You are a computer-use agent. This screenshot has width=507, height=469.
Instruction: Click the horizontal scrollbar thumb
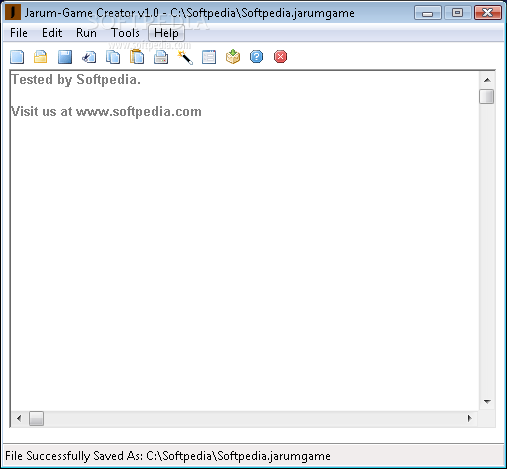click(36, 419)
